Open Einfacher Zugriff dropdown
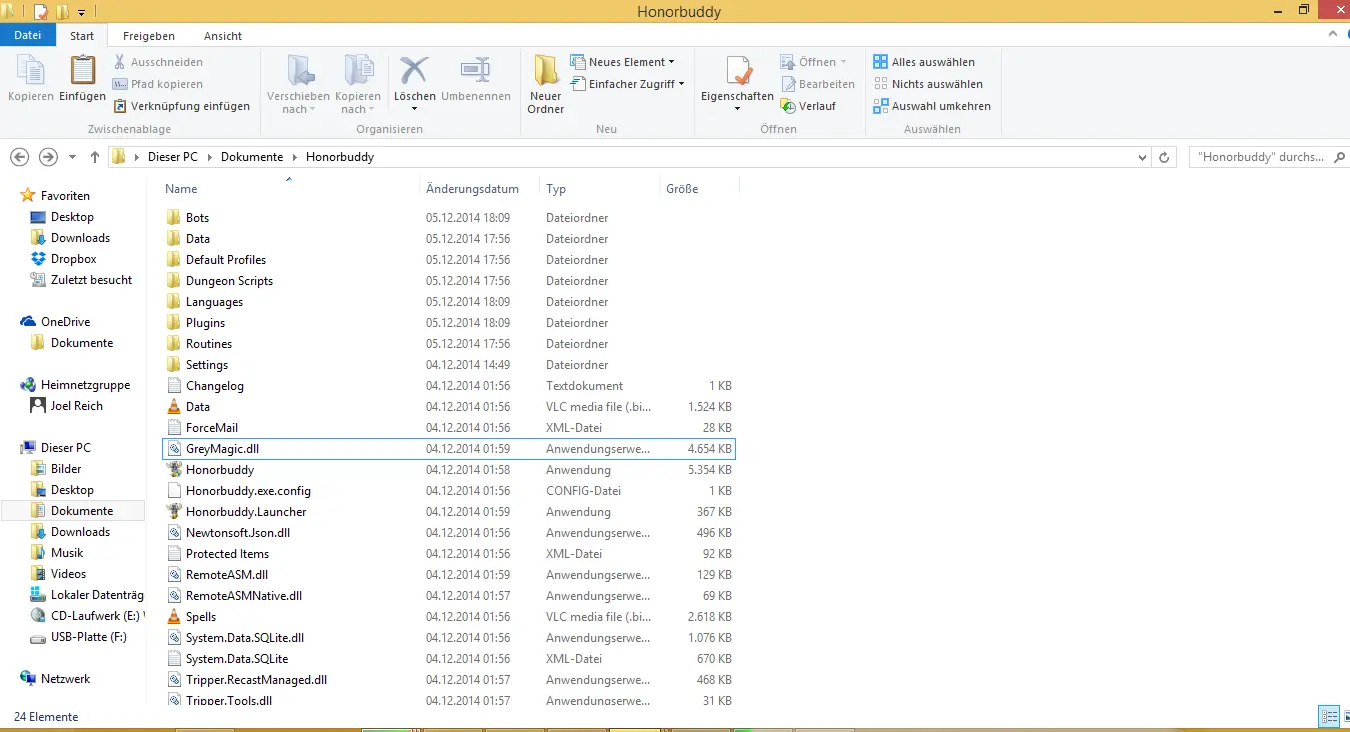 point(627,84)
